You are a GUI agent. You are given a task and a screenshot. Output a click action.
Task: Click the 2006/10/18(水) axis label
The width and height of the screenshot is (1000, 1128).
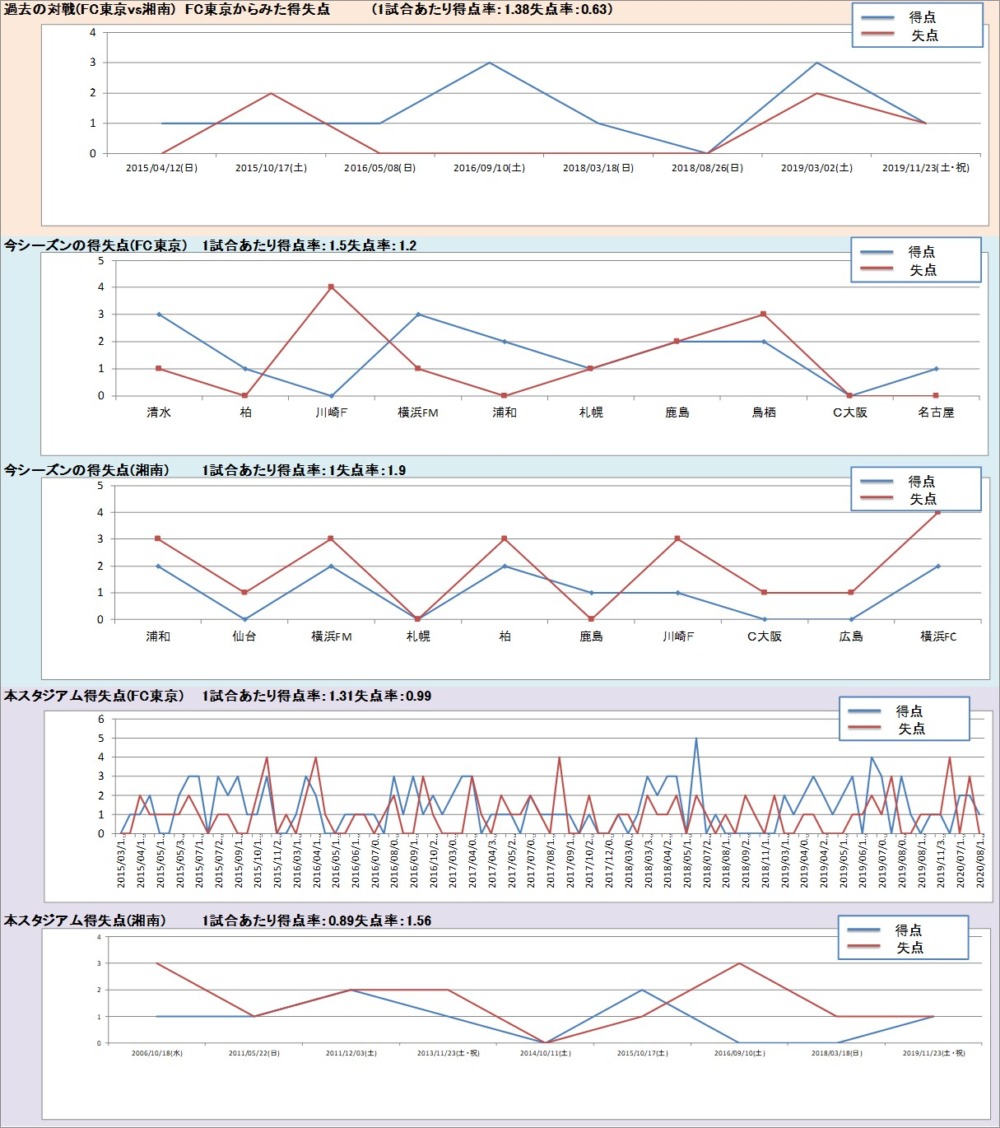coord(157,1053)
